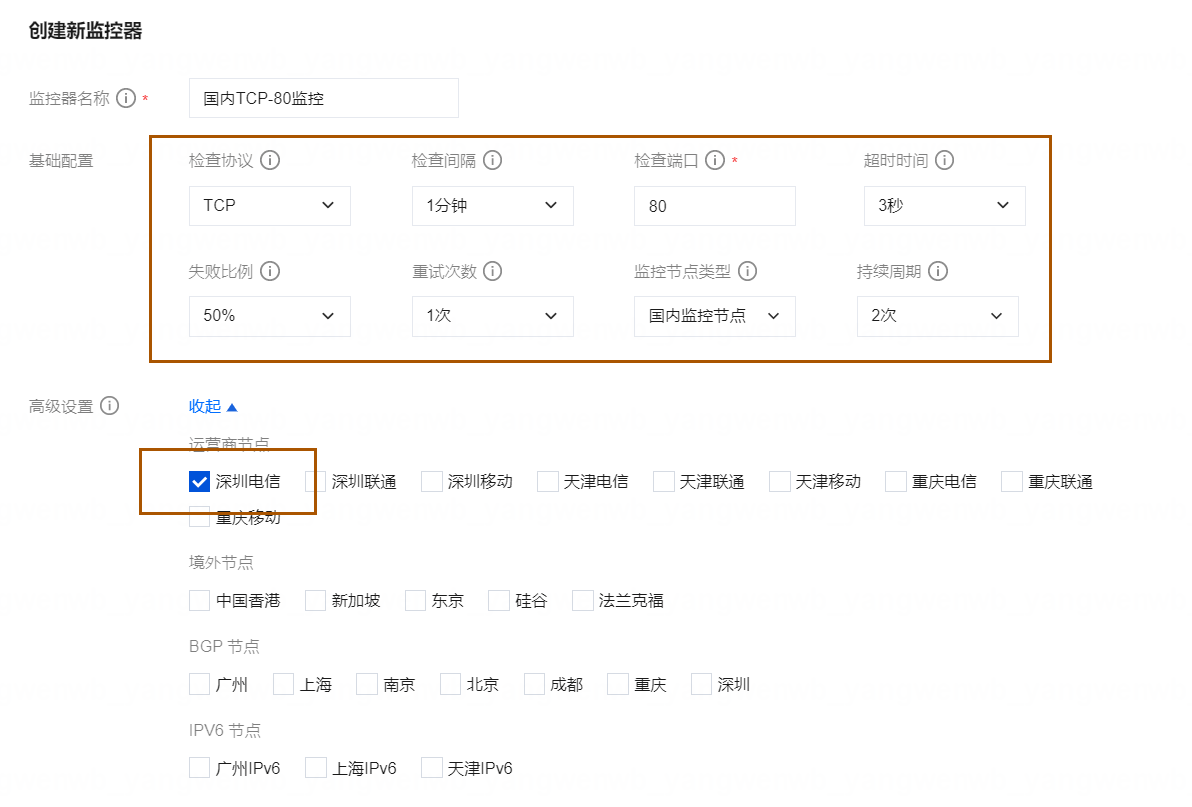The width and height of the screenshot is (1192, 807).
Task: Click info icon beside 超时时间
Action: coord(944,160)
